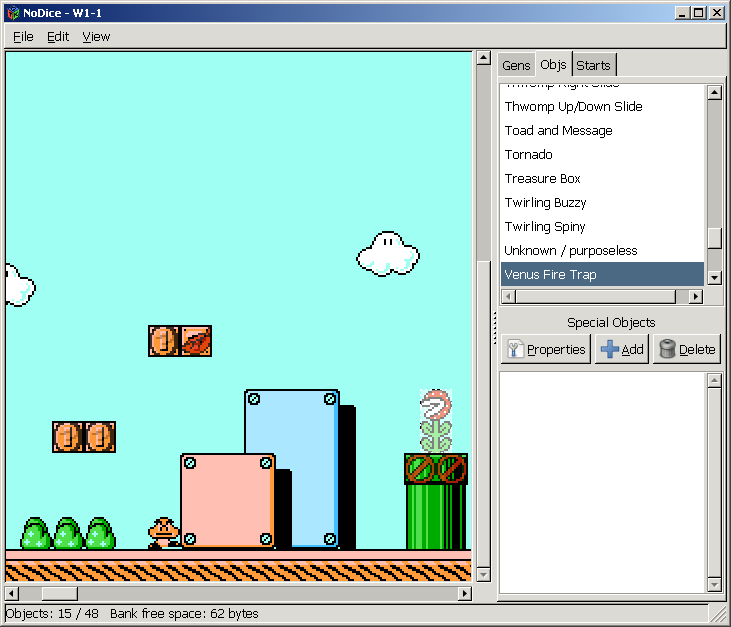
Task: Click the Add special object button
Action: [x=622, y=349]
